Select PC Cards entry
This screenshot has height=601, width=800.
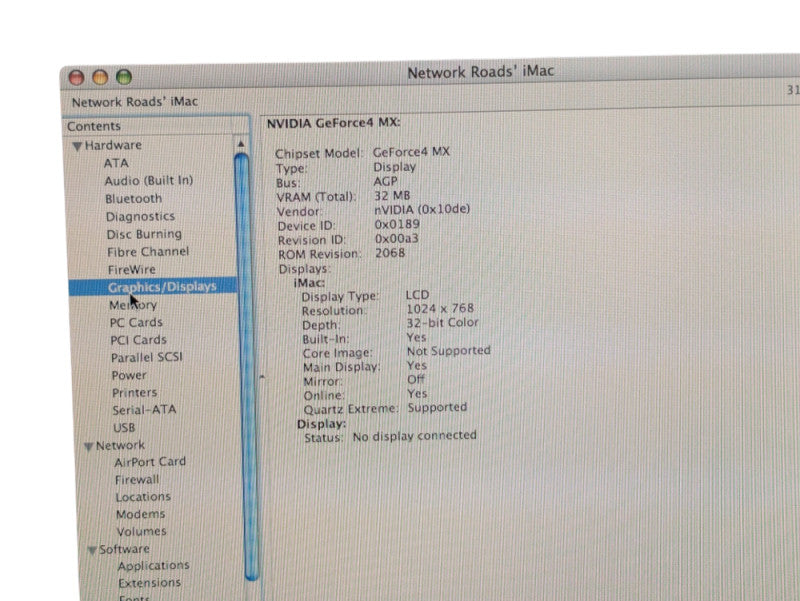coord(136,322)
